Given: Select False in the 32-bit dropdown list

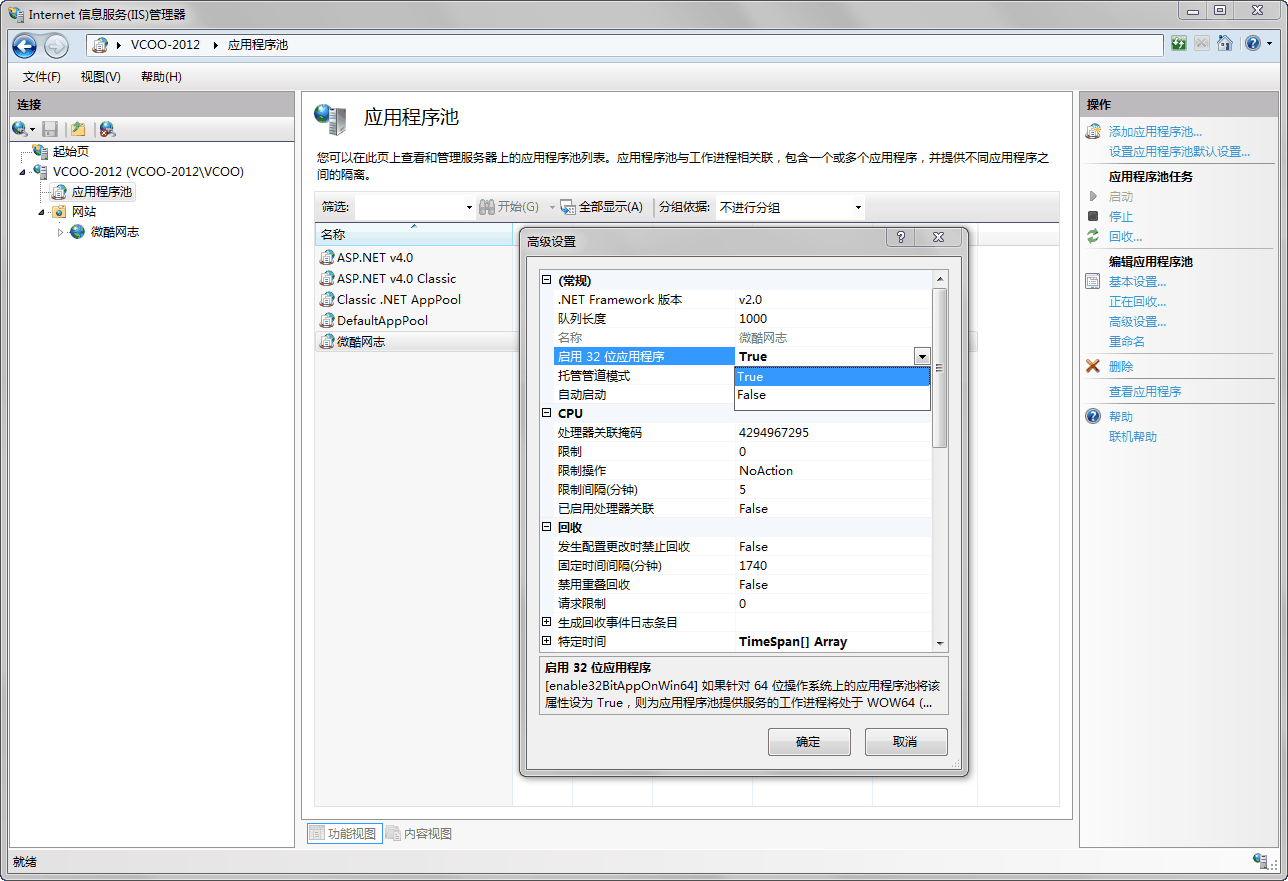Looking at the screenshot, I should 752,395.
